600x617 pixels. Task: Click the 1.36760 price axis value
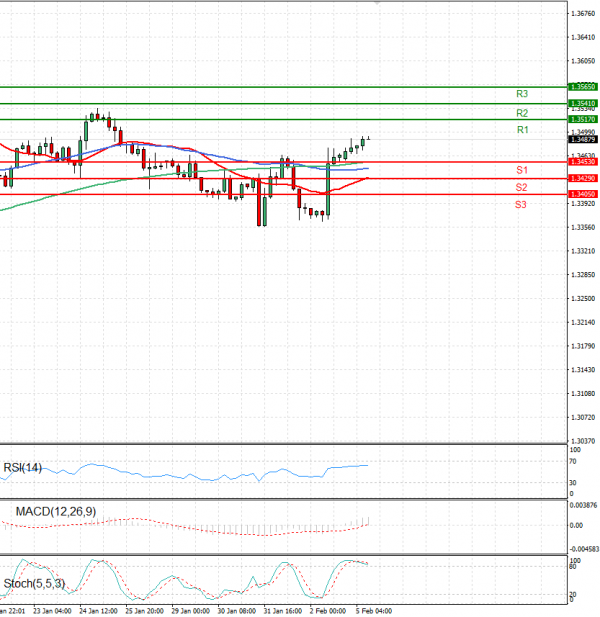click(x=583, y=14)
